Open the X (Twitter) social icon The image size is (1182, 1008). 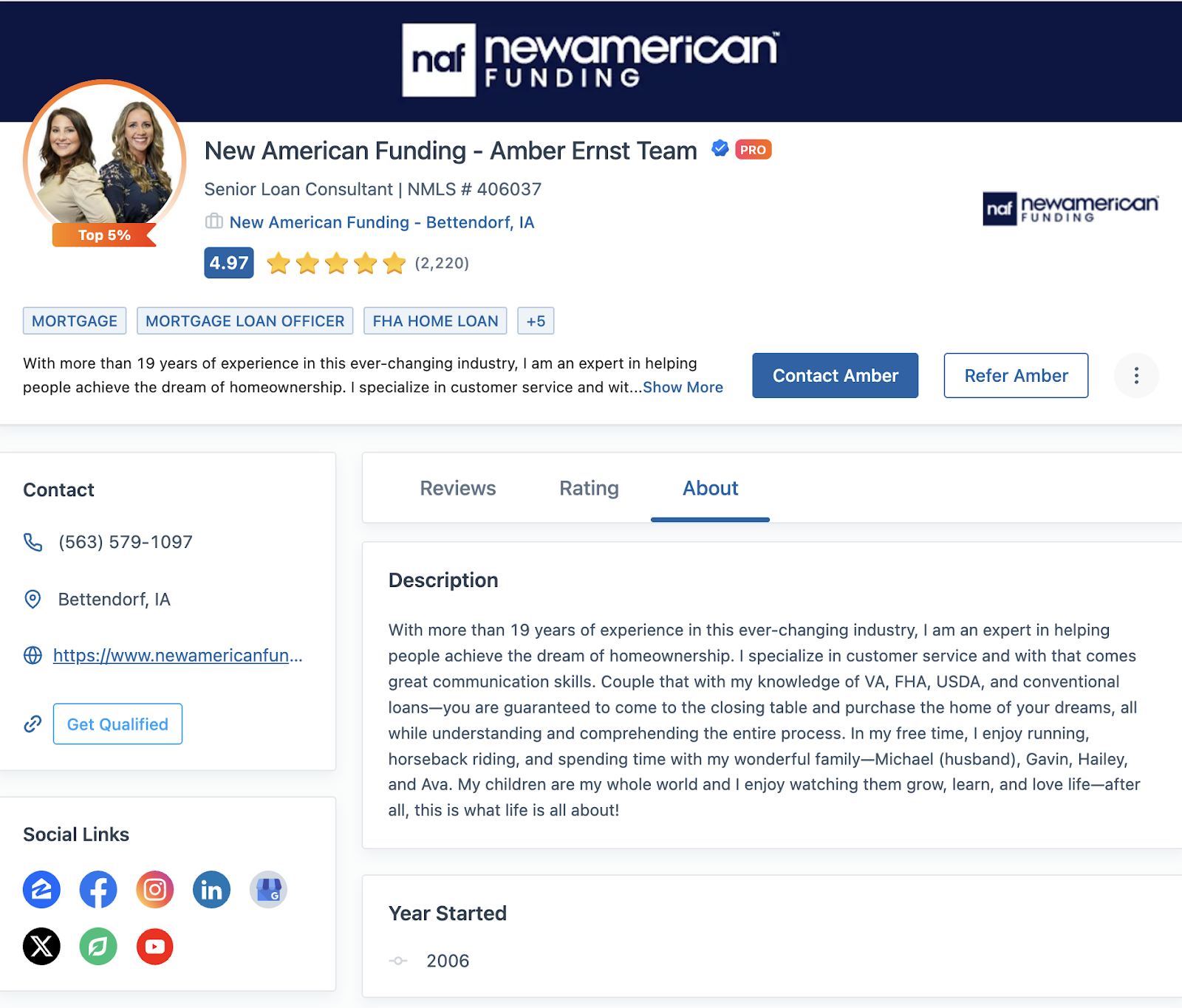point(41,946)
